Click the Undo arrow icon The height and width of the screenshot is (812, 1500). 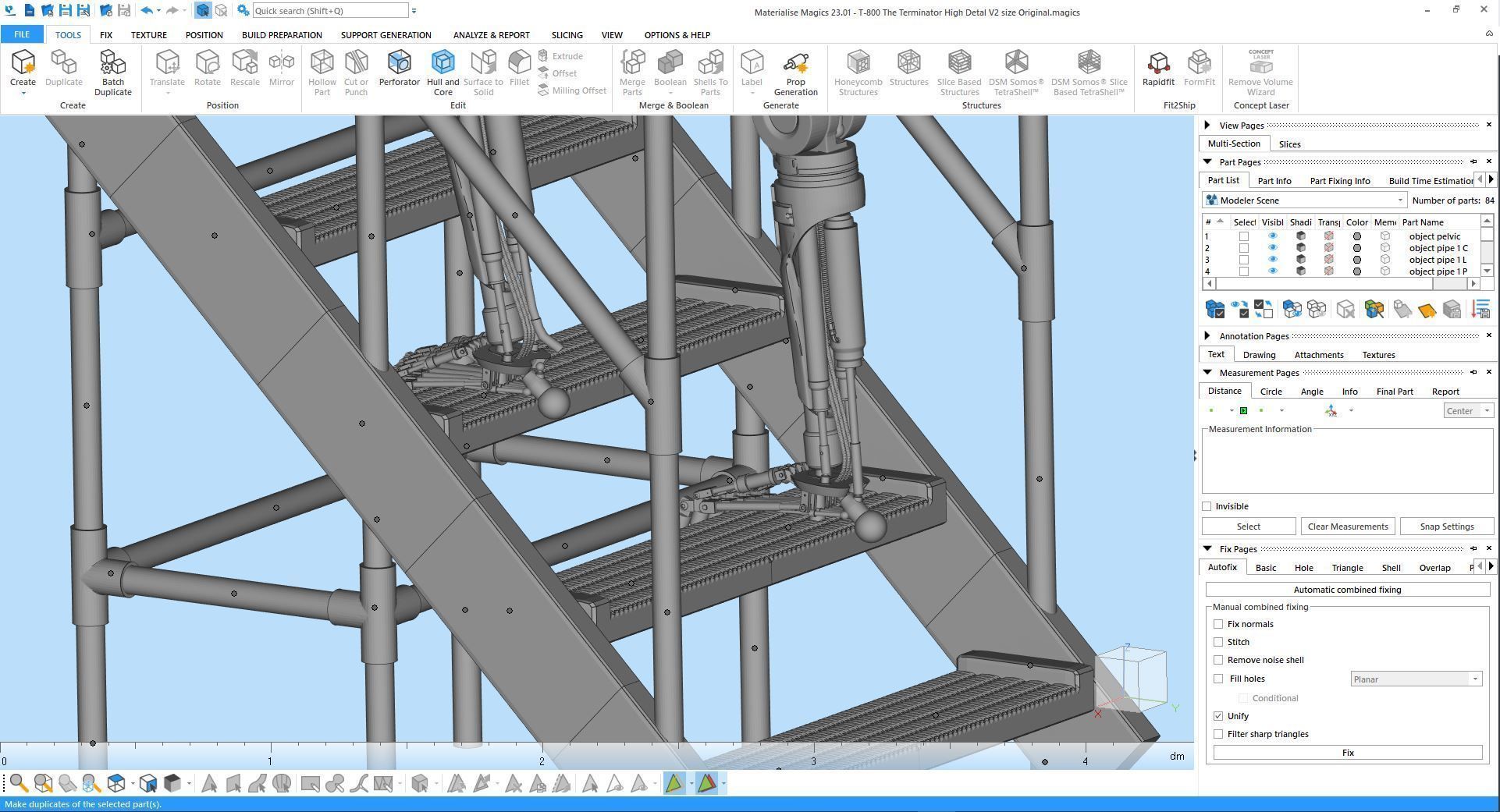tap(146, 11)
